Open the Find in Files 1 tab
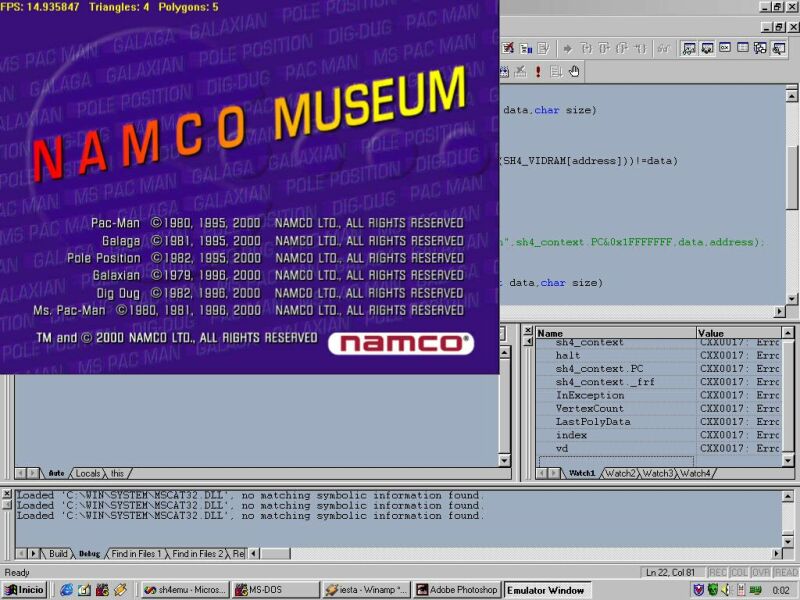The width and height of the screenshot is (800, 600). 136,554
